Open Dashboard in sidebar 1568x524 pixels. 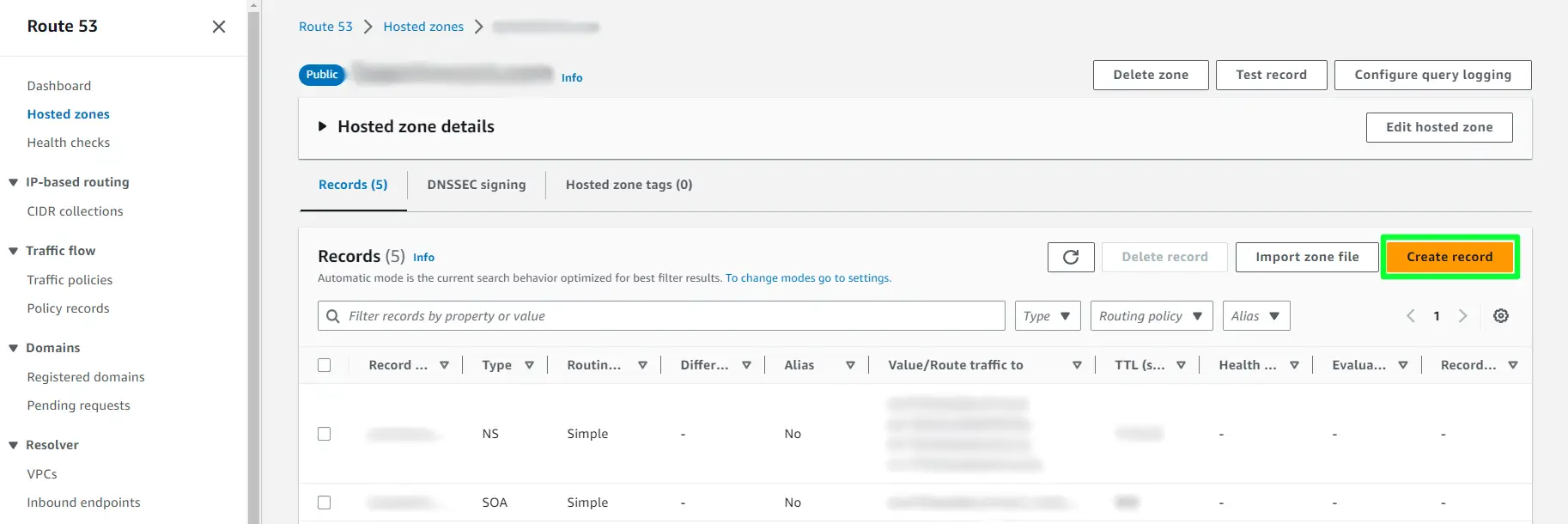point(59,86)
